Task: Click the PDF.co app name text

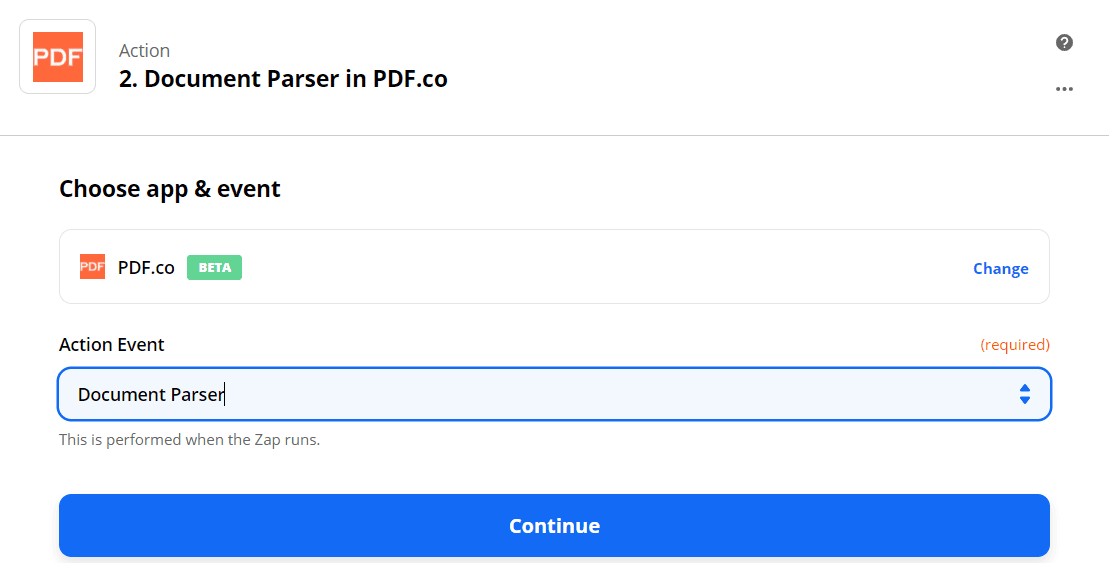Action: tap(146, 268)
